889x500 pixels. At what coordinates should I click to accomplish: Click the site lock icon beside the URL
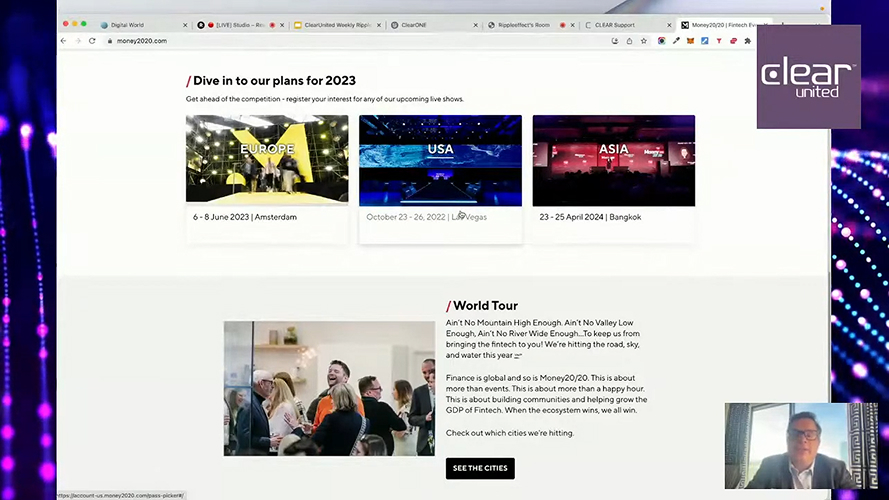[108, 41]
